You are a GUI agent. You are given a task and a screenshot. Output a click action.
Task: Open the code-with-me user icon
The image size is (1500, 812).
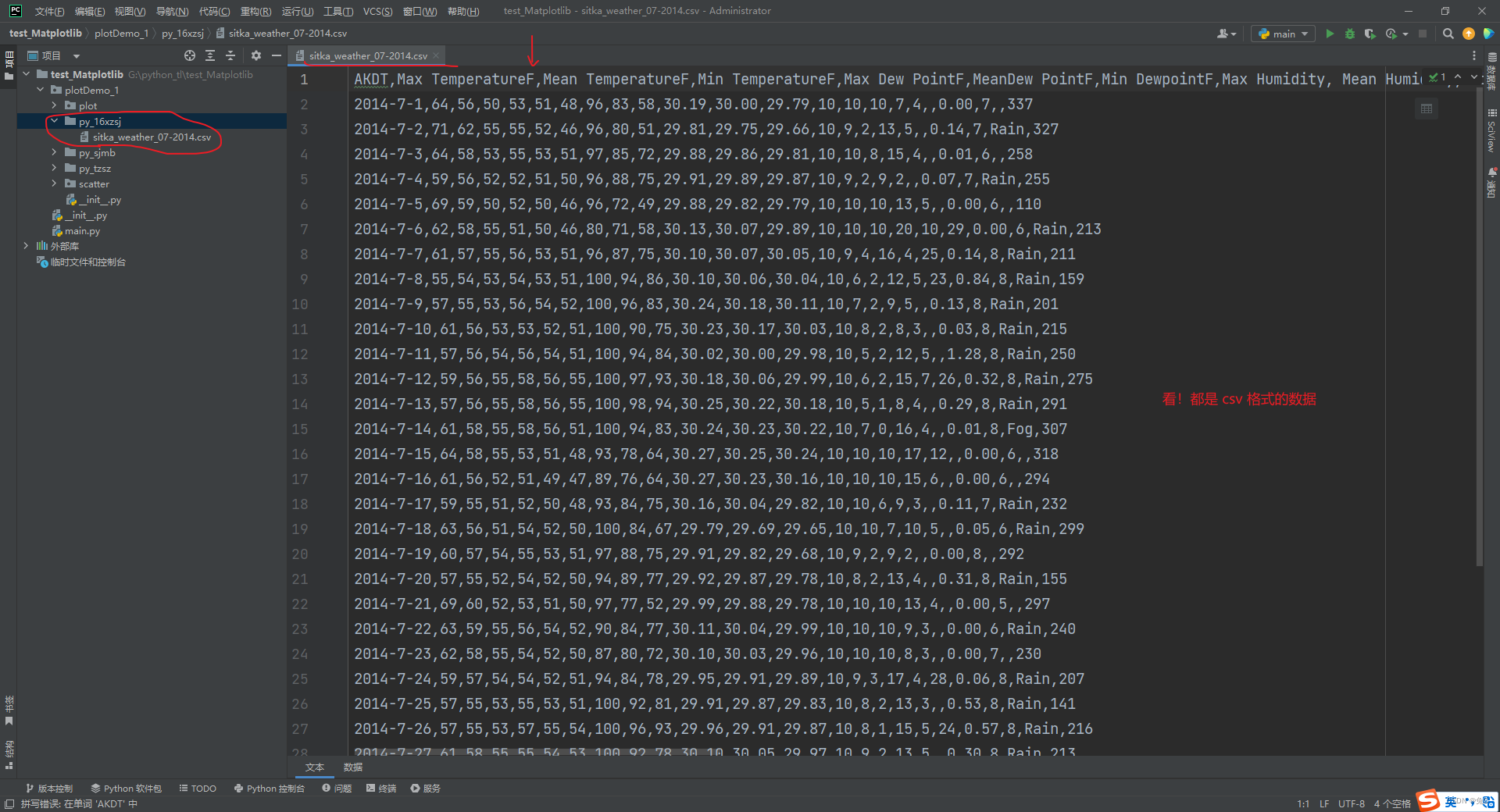pos(1227,34)
